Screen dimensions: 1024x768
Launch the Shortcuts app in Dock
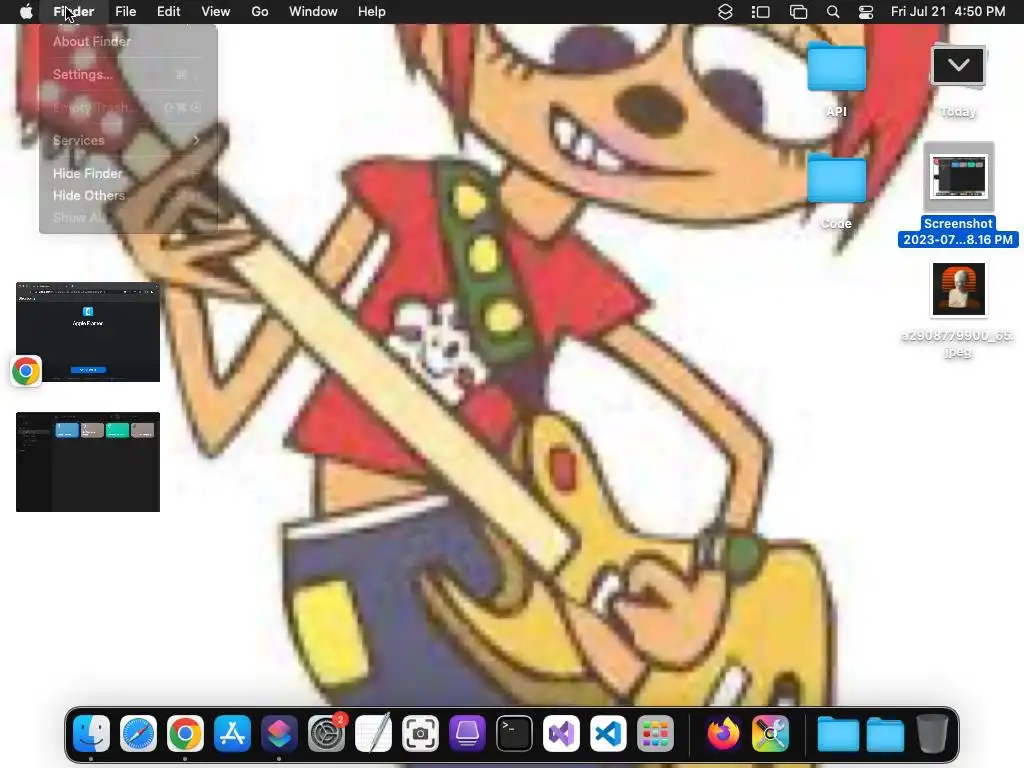point(280,733)
